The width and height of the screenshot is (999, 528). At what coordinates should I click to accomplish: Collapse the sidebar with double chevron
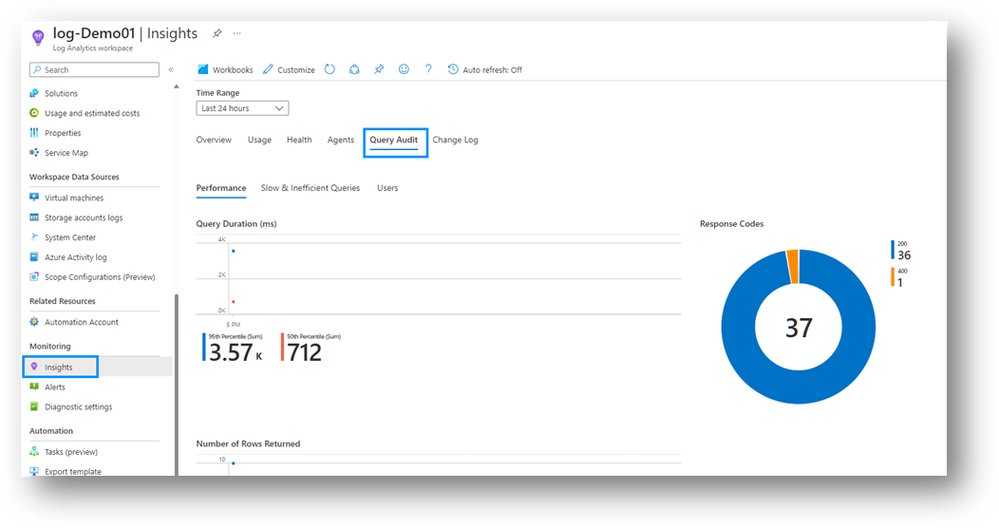171,69
